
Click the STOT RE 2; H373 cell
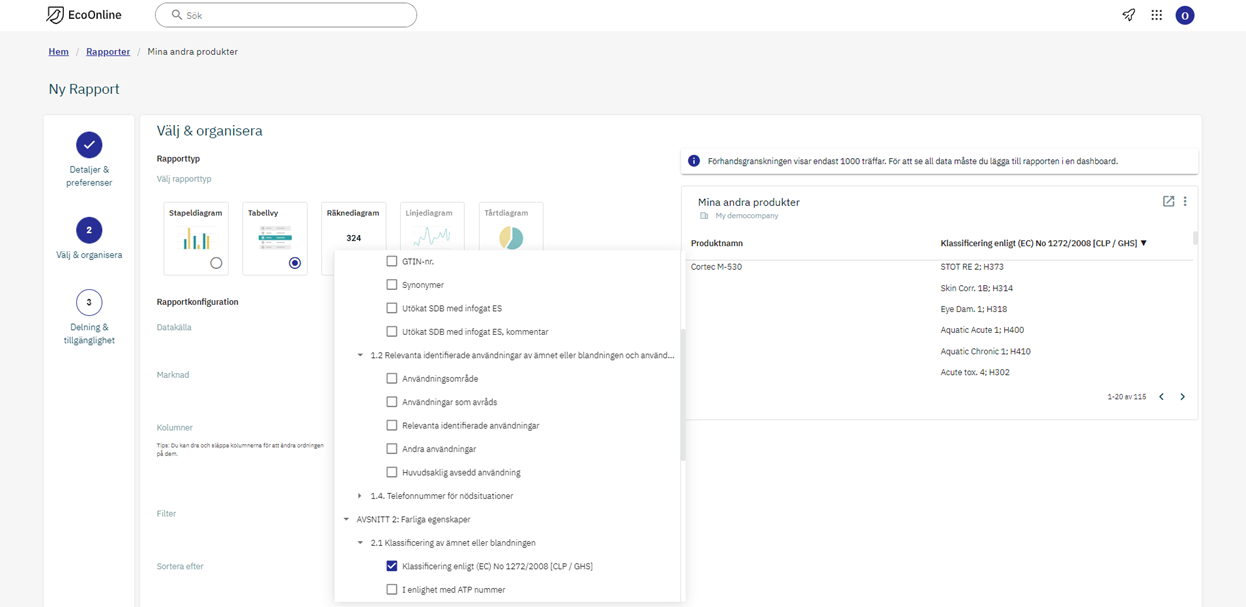click(x=974, y=267)
